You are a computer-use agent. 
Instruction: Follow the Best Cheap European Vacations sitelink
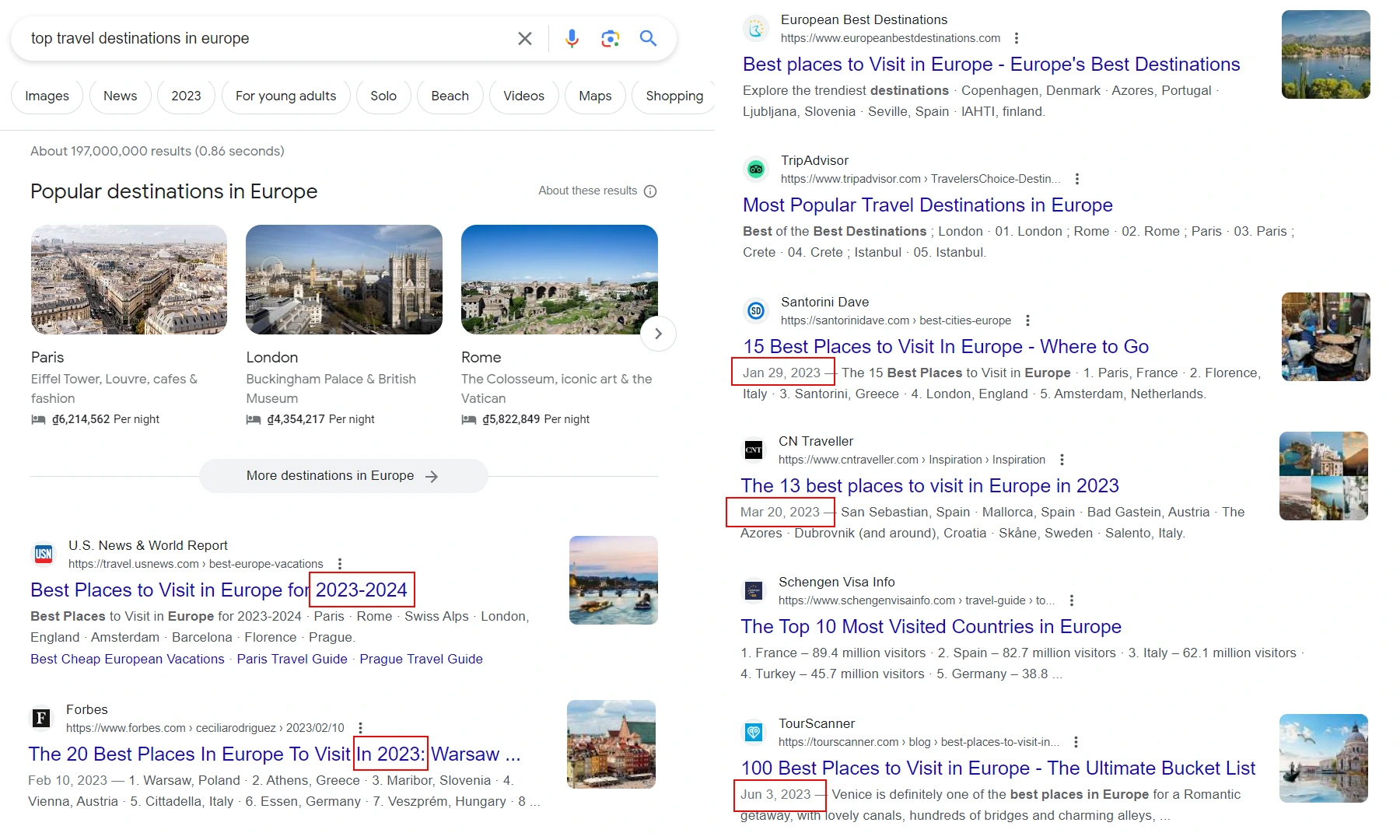pos(128,659)
